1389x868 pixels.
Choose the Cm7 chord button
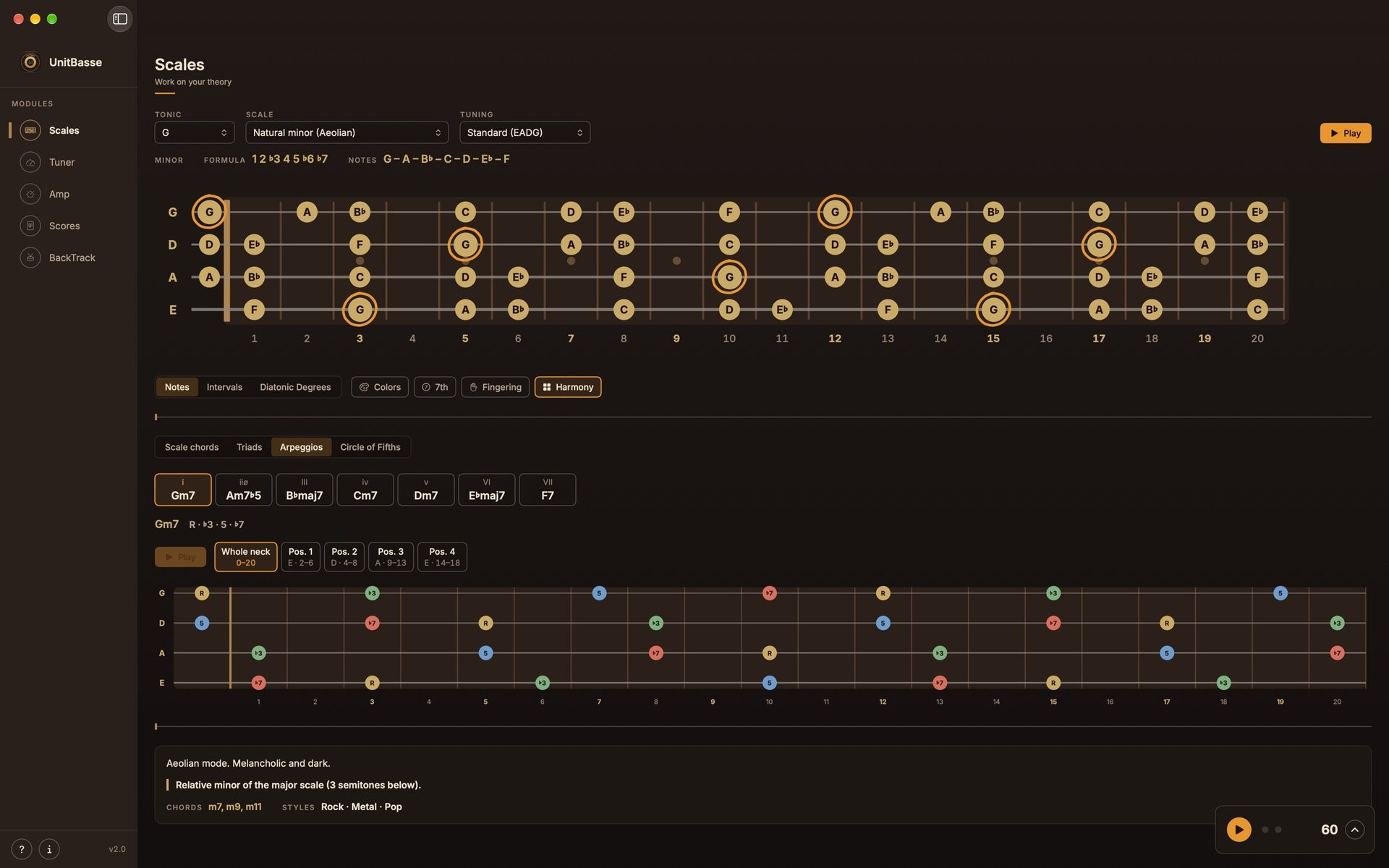(x=365, y=490)
